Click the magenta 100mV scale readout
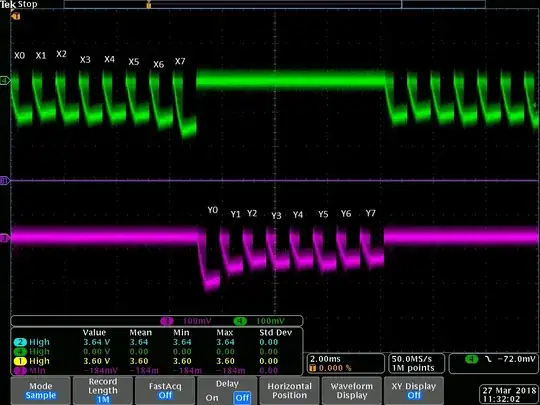The height and width of the screenshot is (405, 540). [197, 321]
